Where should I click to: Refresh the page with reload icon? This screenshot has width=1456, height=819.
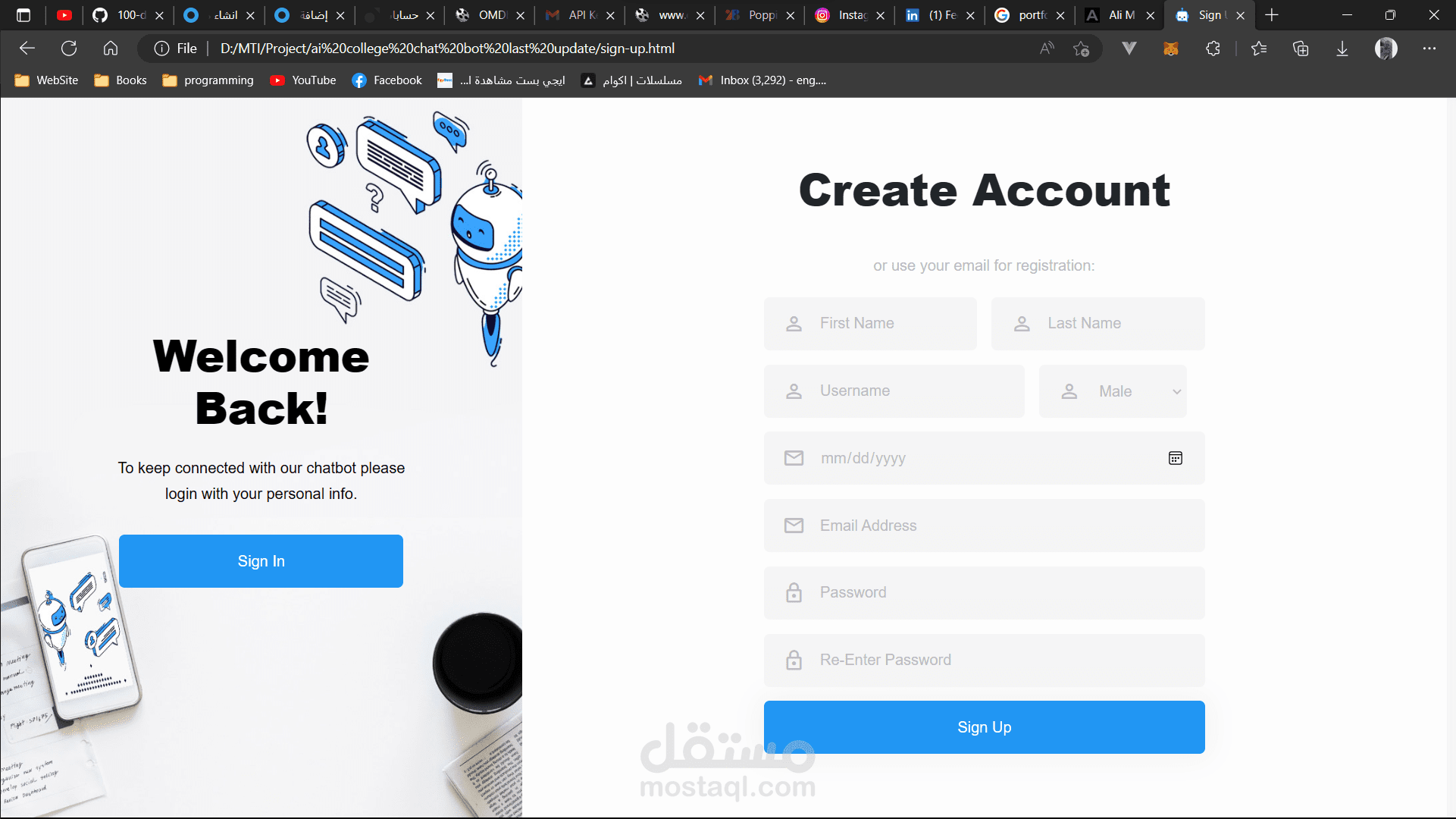click(x=69, y=49)
